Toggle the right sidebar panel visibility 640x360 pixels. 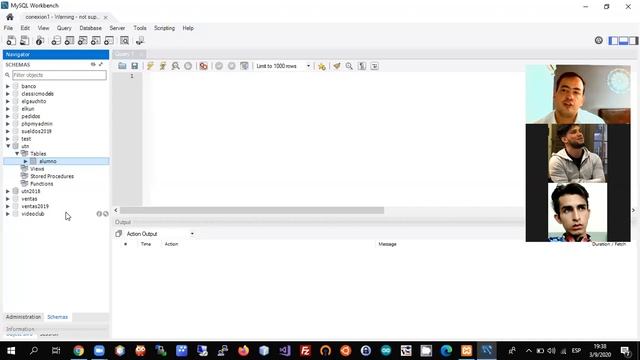[633, 40]
